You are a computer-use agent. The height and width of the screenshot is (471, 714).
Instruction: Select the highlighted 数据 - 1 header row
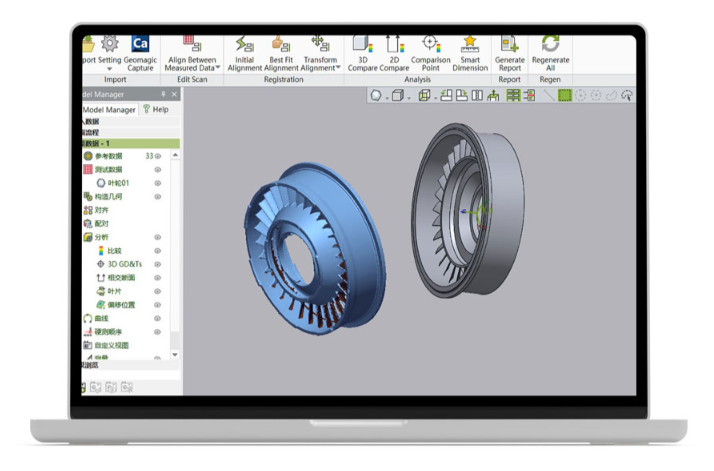(131, 143)
